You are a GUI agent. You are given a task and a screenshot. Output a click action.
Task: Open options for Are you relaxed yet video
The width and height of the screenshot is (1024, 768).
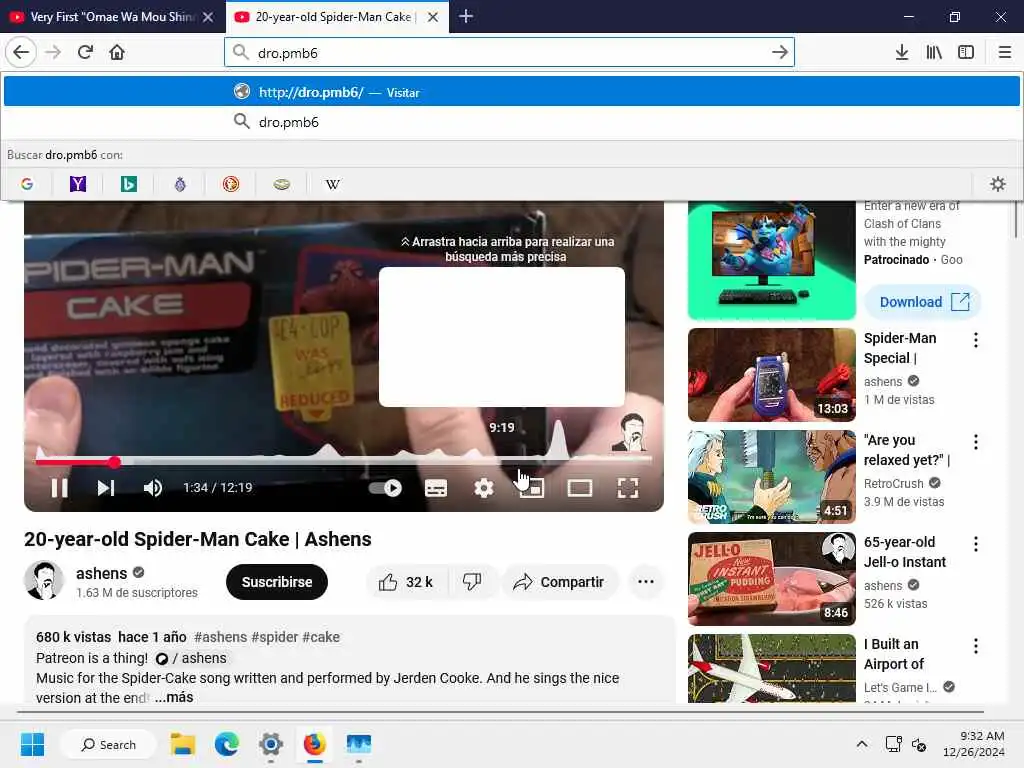click(x=976, y=442)
